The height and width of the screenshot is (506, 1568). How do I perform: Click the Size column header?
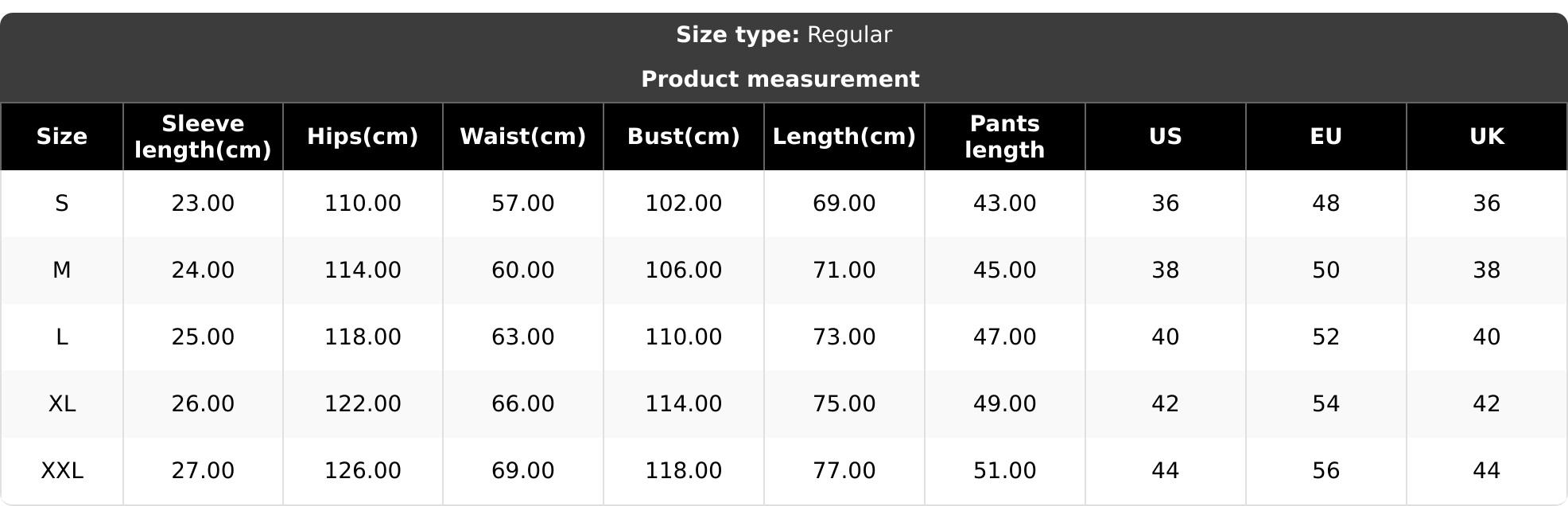point(62,137)
